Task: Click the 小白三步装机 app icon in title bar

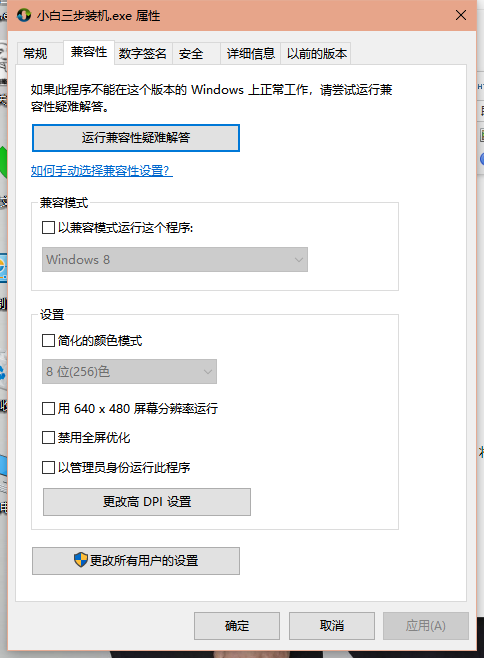Action: coord(24,16)
